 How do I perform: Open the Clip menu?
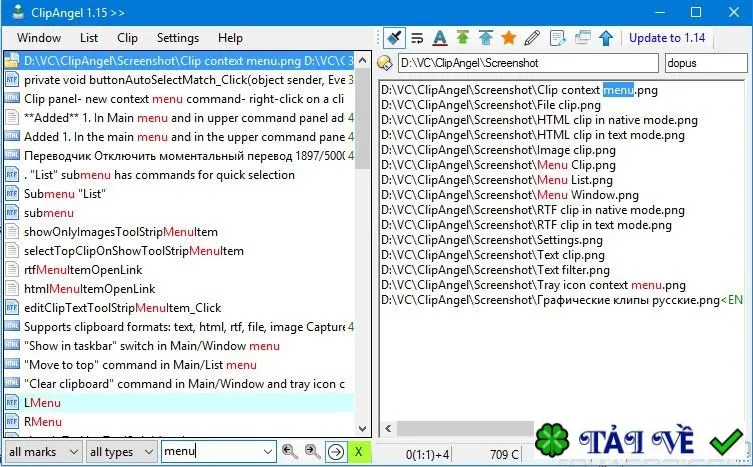(127, 37)
